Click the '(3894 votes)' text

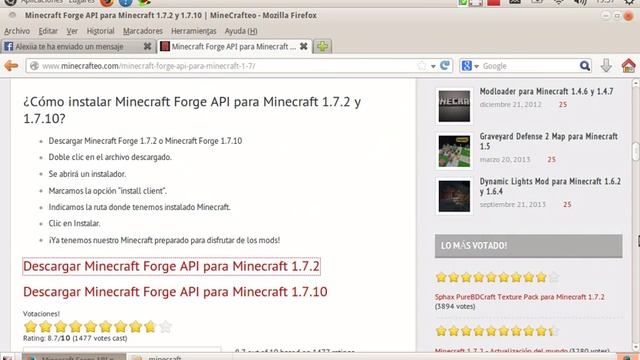tap(455, 306)
